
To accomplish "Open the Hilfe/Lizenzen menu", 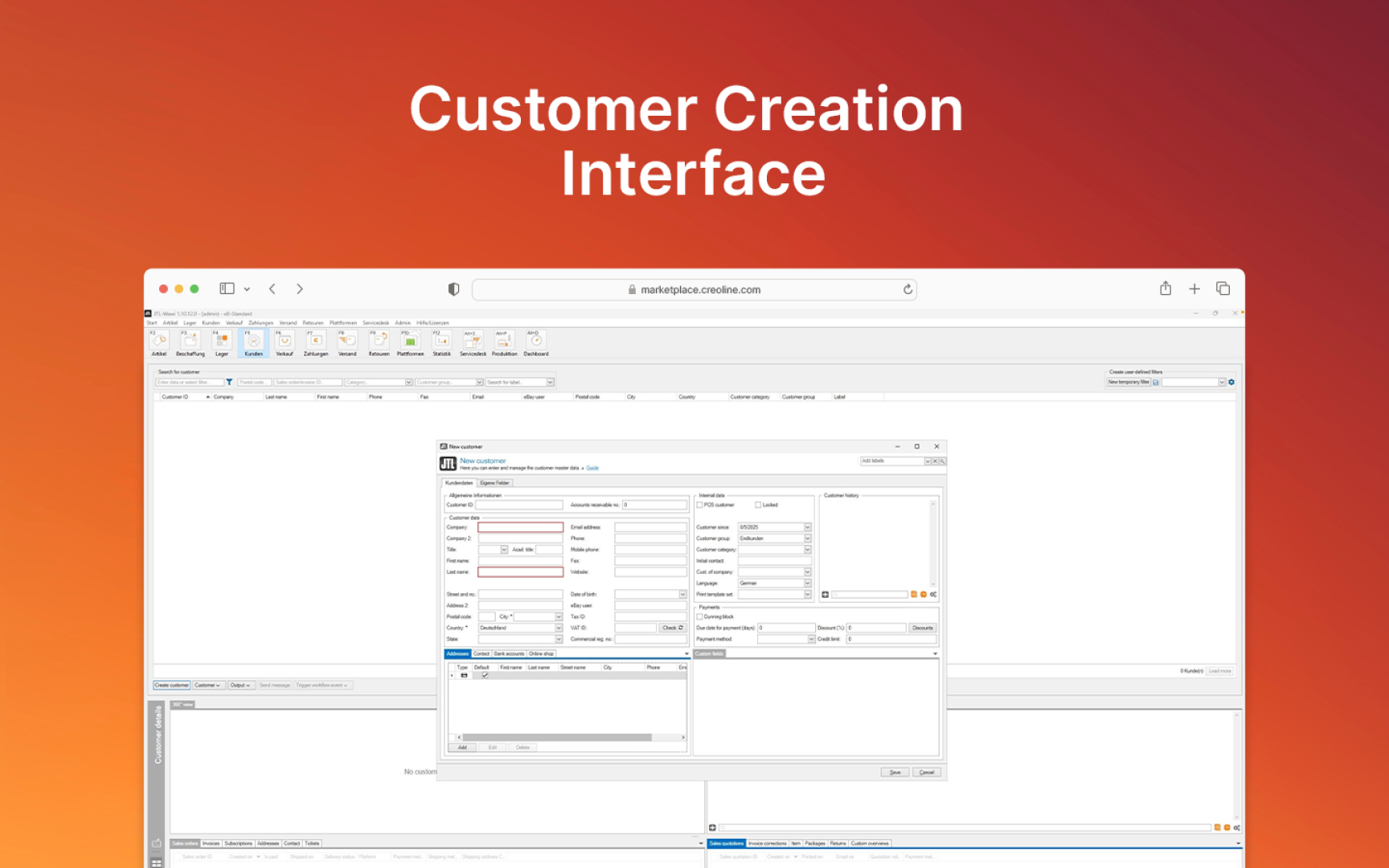I will point(432,323).
